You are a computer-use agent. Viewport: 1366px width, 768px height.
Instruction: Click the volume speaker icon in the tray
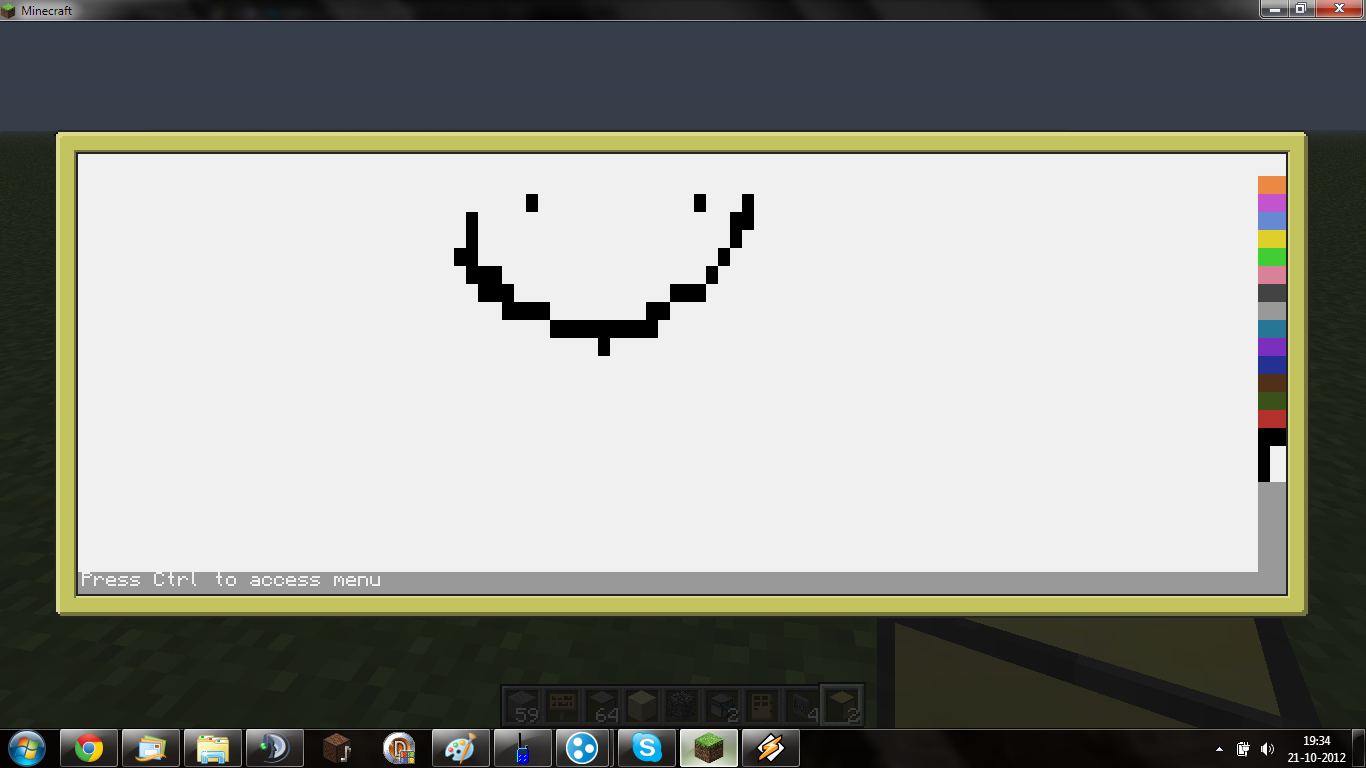(1267, 748)
